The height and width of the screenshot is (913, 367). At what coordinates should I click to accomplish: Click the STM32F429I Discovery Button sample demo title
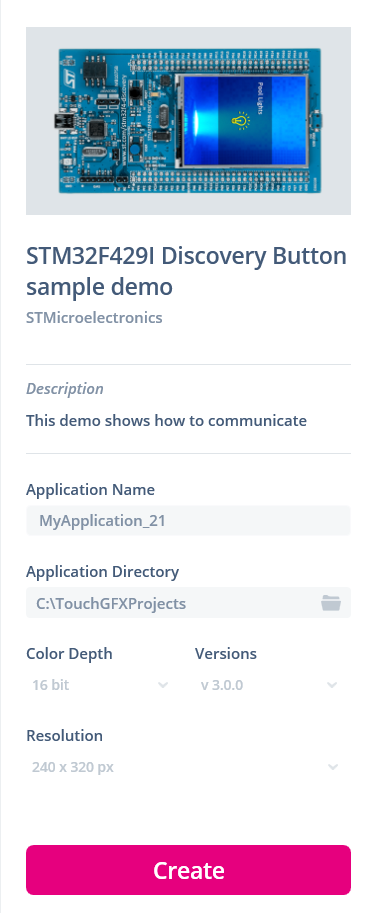(186, 271)
